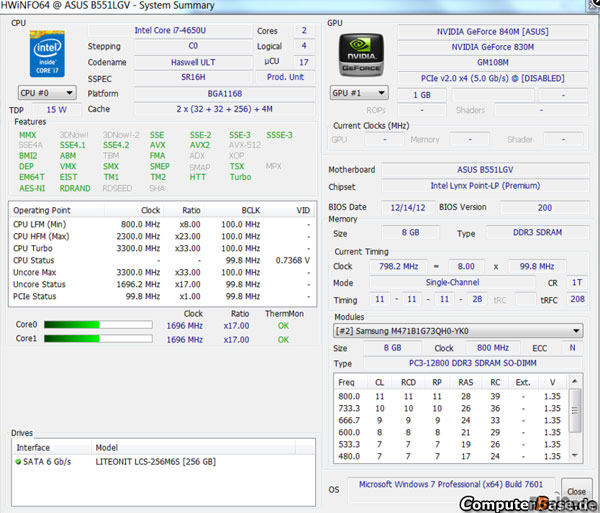The image size is (600, 513).
Task: Select the 600.0 frequency timing row
Action: point(452,432)
